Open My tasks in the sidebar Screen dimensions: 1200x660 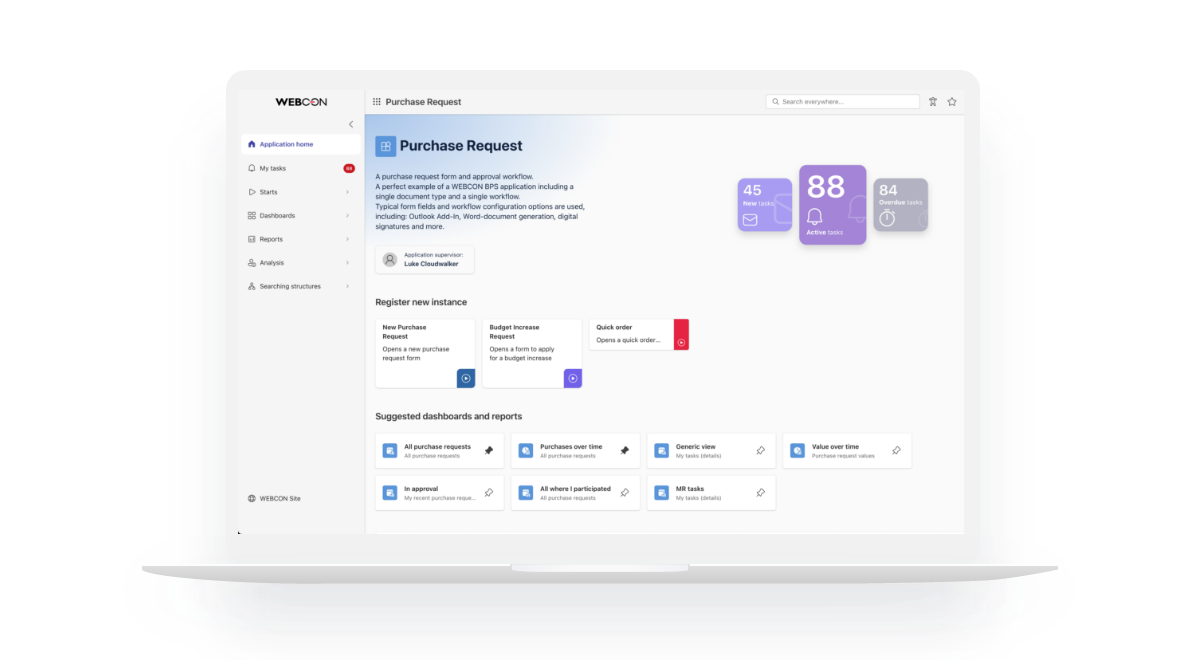[x=273, y=168]
